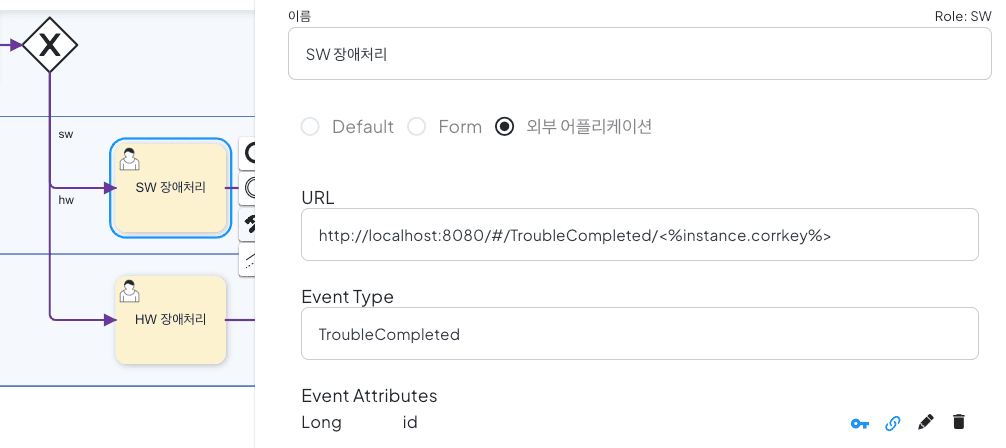Edit the id attribute with pencil icon
This screenshot has height=448, width=1006.
[926, 422]
